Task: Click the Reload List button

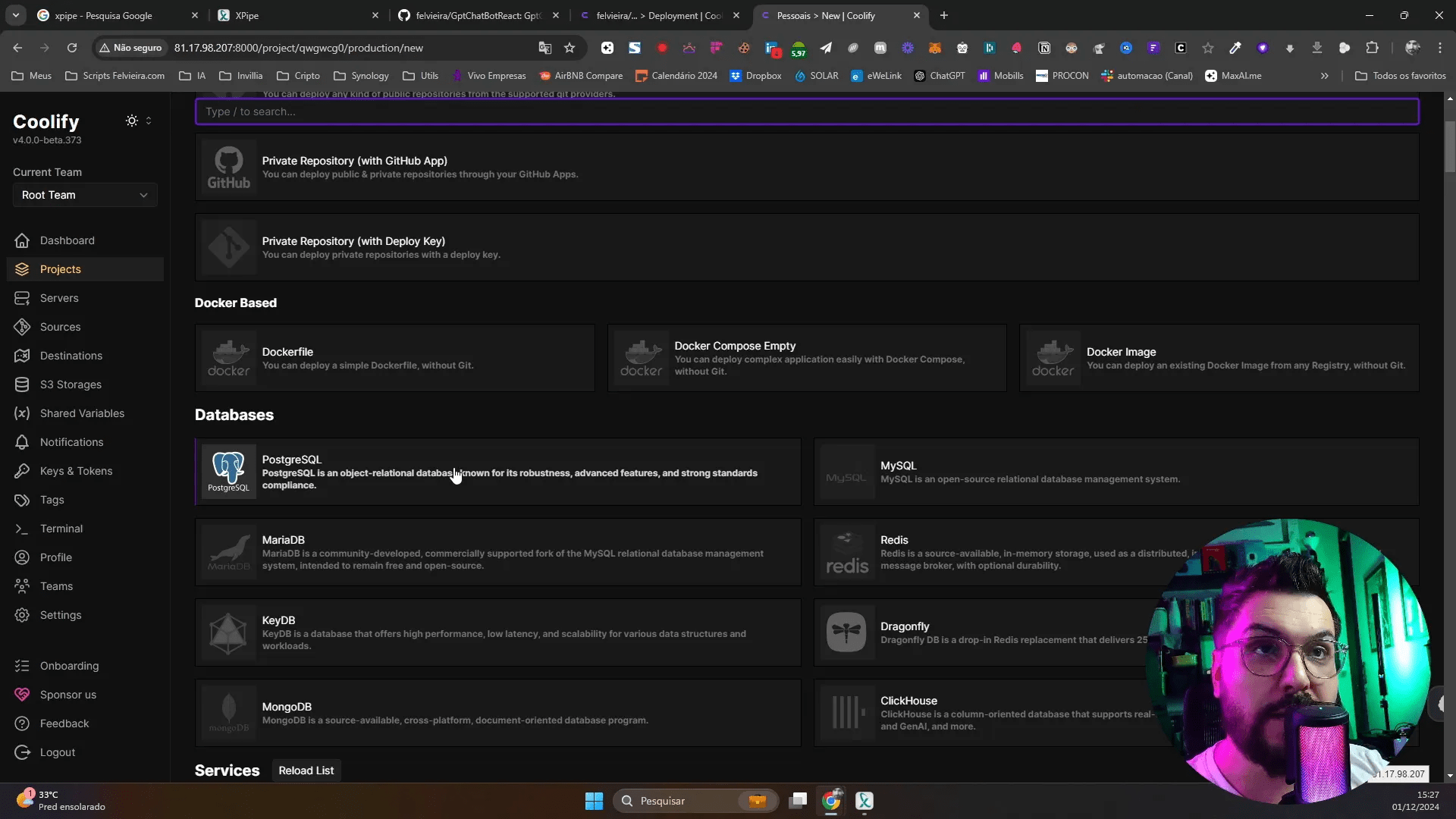Action: click(306, 770)
